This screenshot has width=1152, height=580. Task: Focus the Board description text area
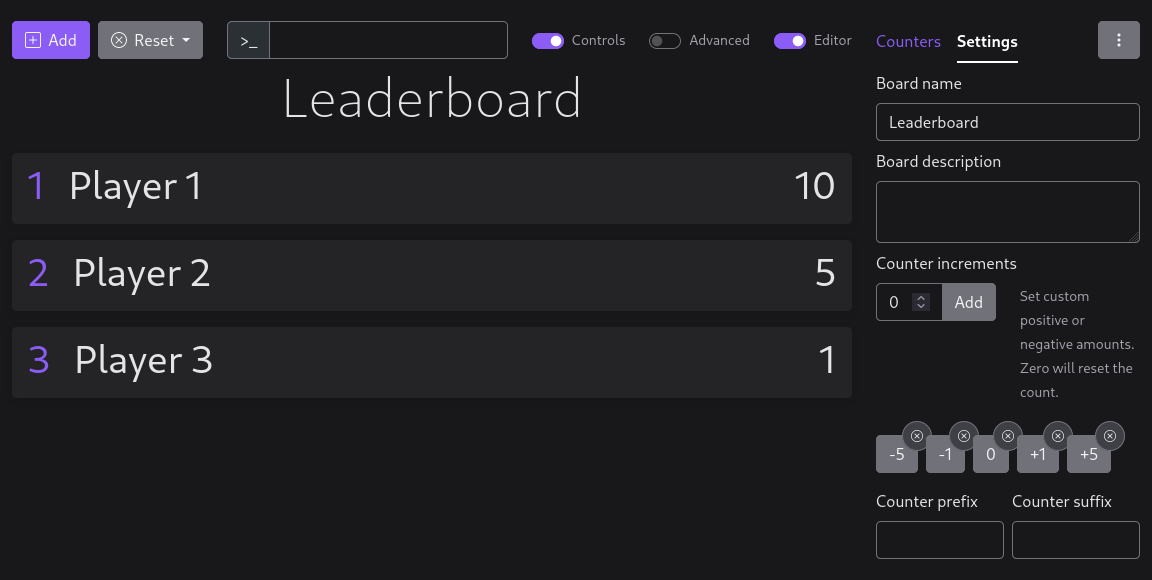pyautogui.click(x=1007, y=211)
